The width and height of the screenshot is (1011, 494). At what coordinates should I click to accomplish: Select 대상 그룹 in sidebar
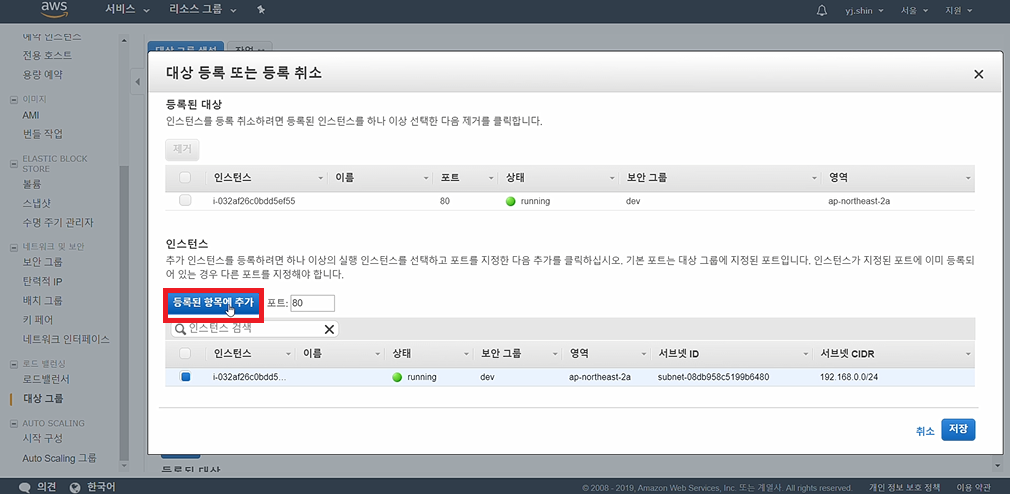[x=43, y=399]
